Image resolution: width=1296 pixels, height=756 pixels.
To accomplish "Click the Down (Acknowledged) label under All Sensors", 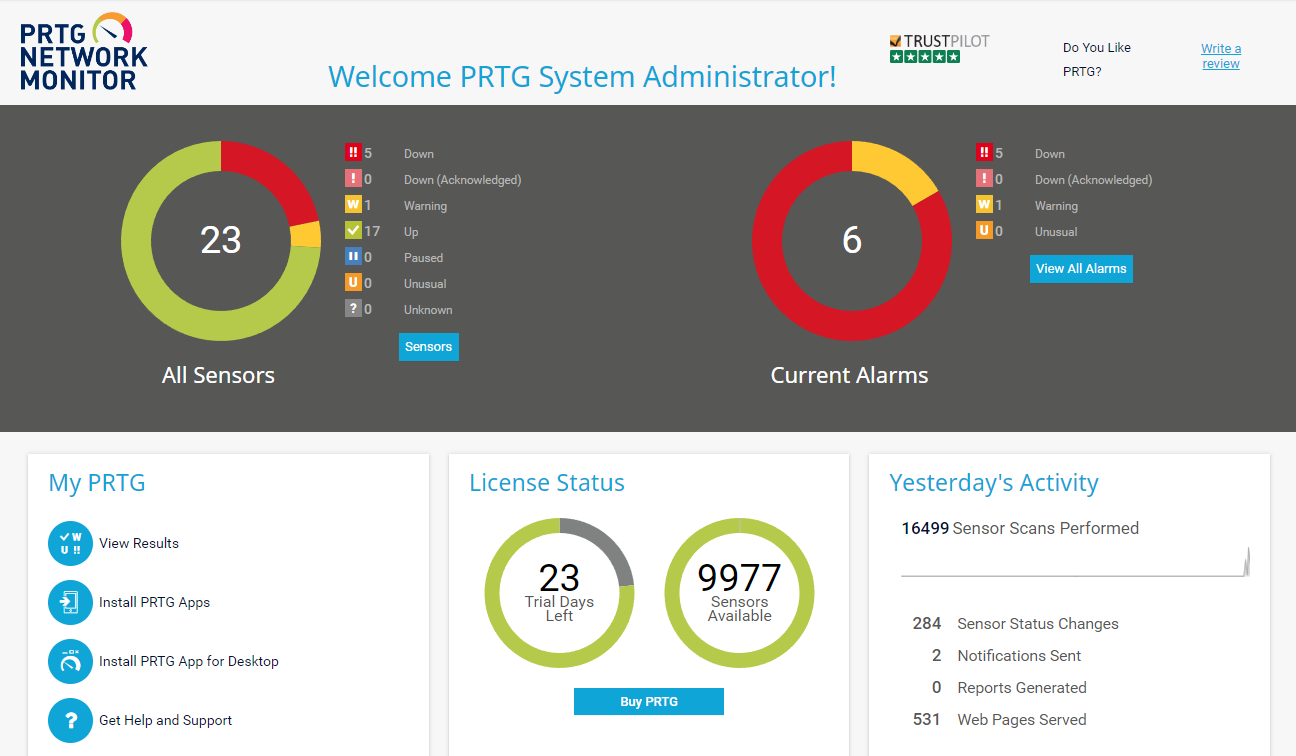I will tap(463, 180).
